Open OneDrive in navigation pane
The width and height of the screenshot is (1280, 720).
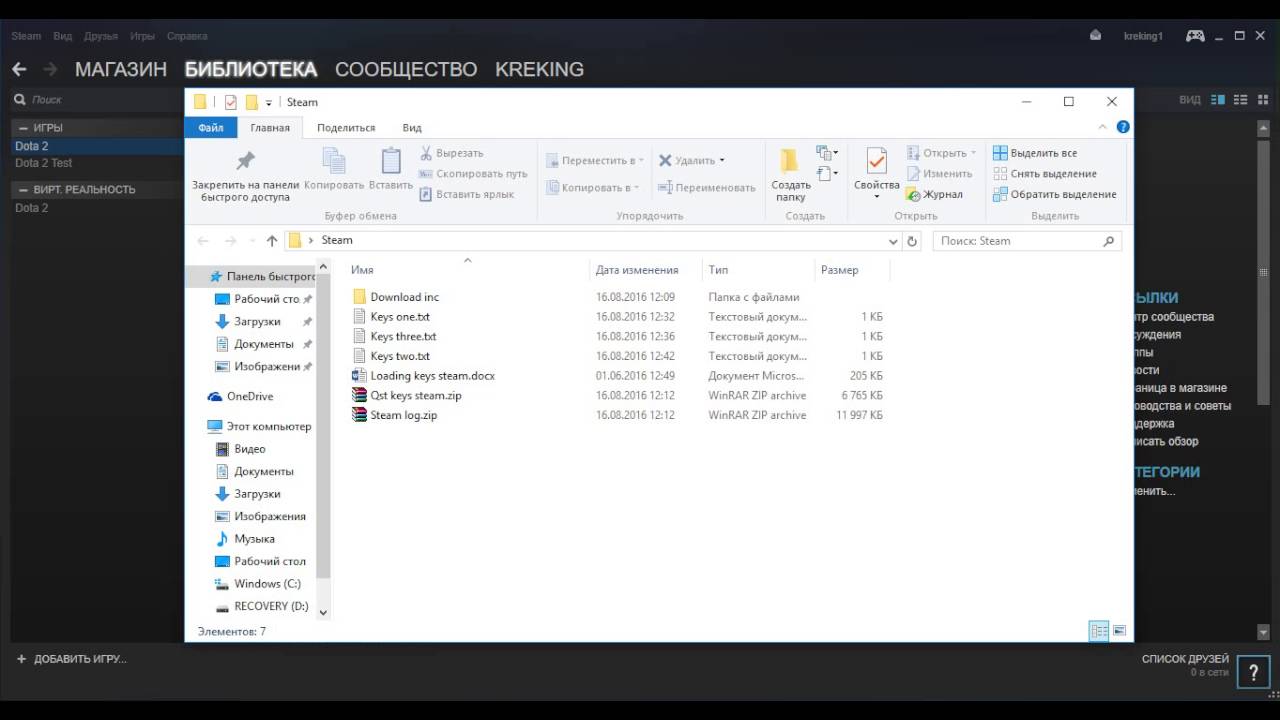click(x=240, y=396)
